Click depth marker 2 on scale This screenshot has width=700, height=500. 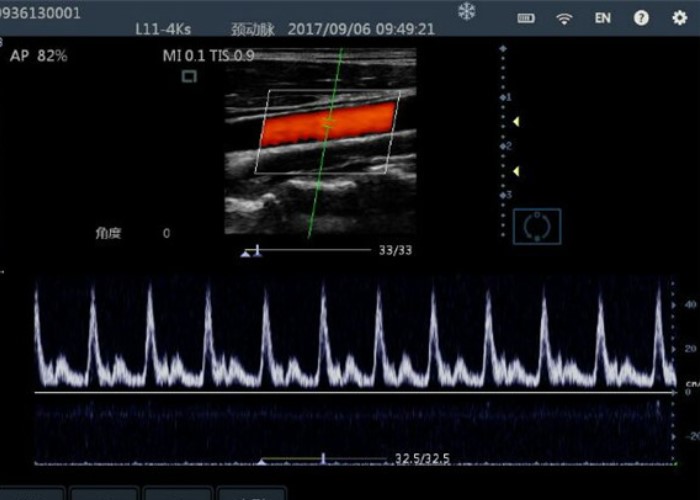tap(506, 146)
